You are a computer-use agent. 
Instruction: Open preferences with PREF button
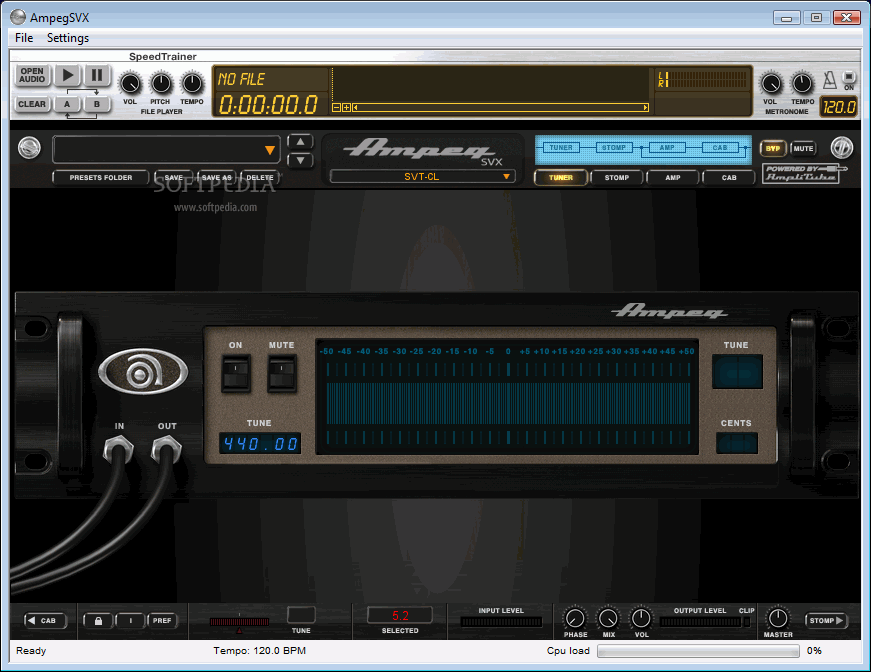[x=162, y=620]
